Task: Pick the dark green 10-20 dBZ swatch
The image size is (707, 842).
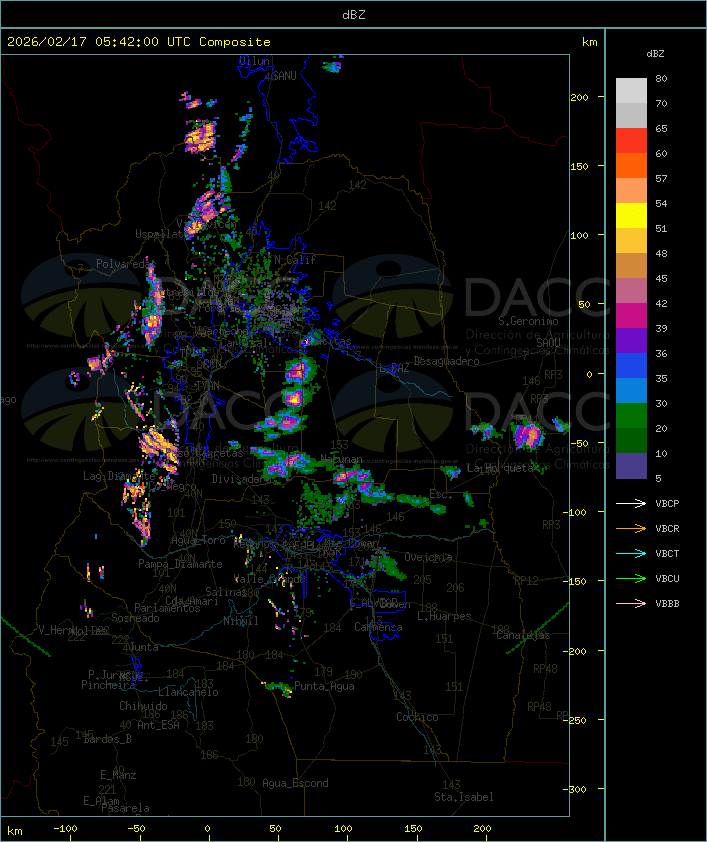Action: point(631,440)
